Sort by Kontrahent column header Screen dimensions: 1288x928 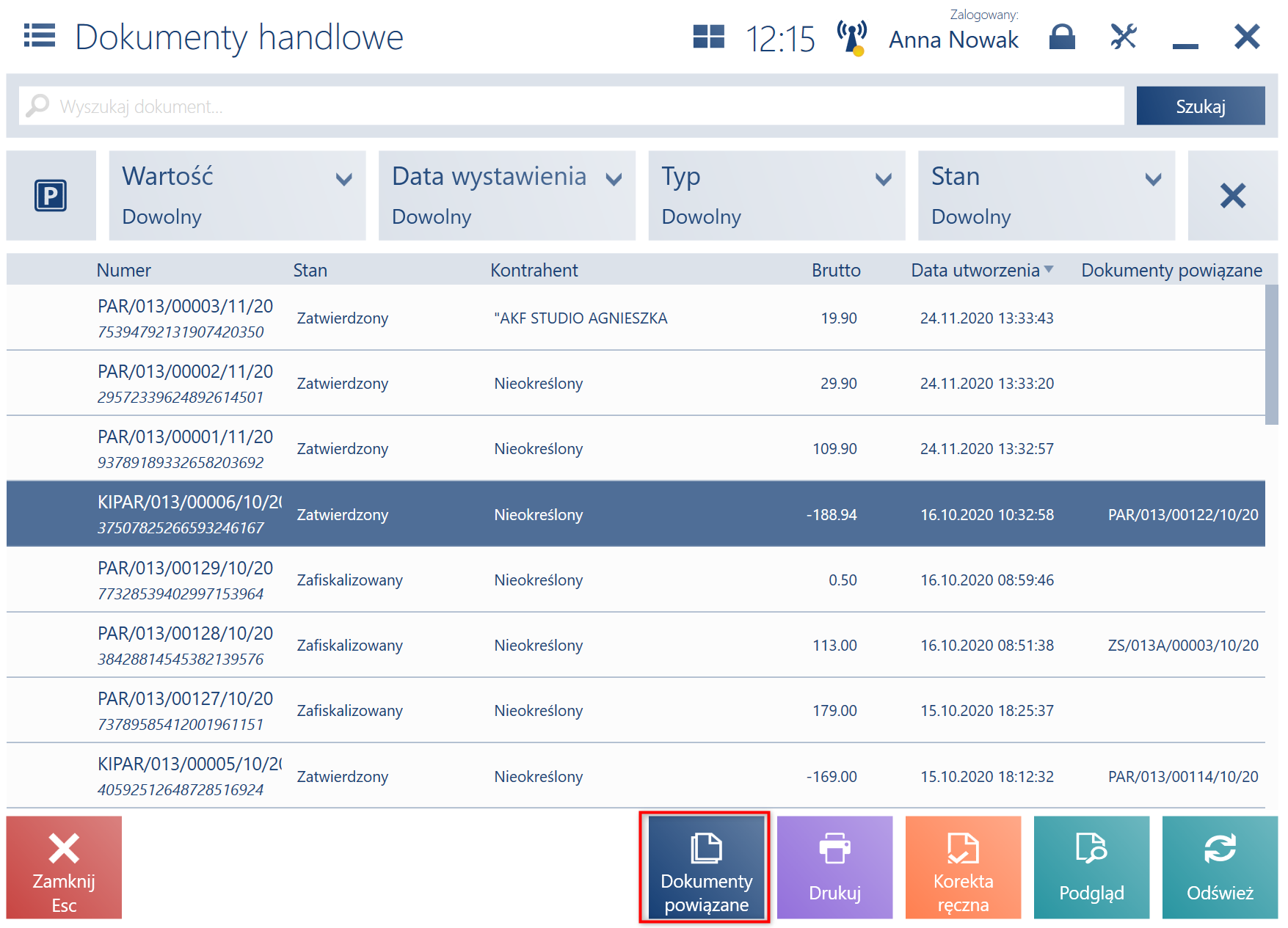pos(534,270)
